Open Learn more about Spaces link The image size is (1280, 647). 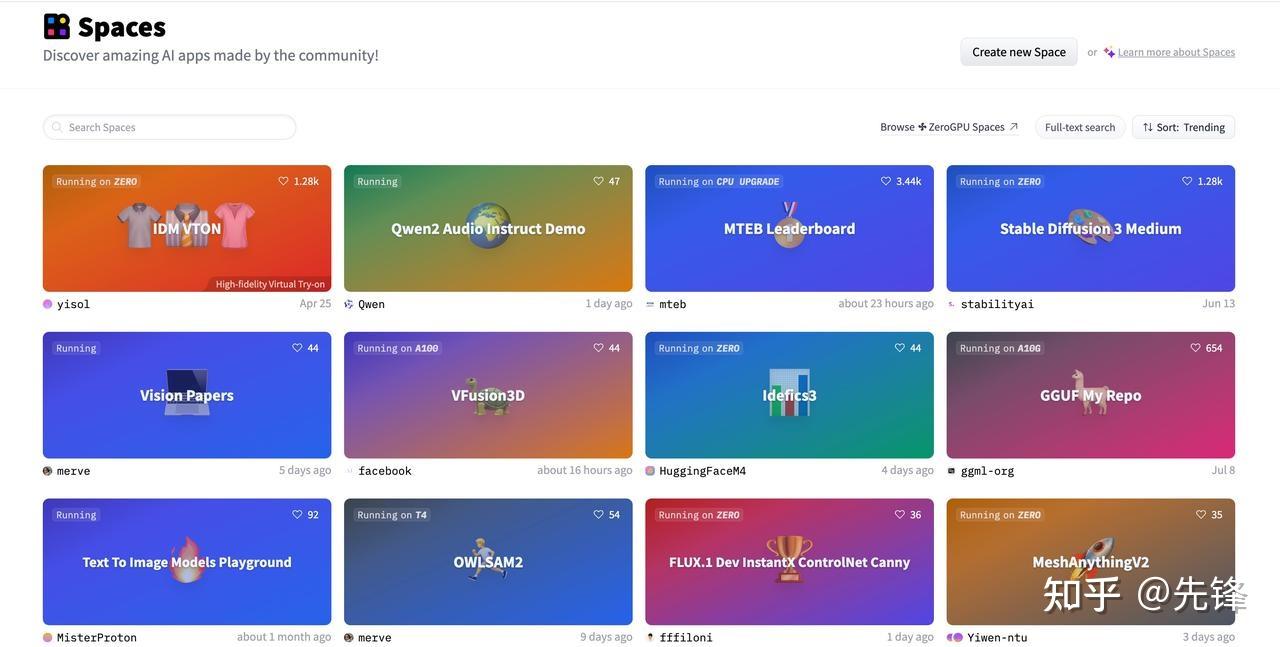click(x=1176, y=52)
